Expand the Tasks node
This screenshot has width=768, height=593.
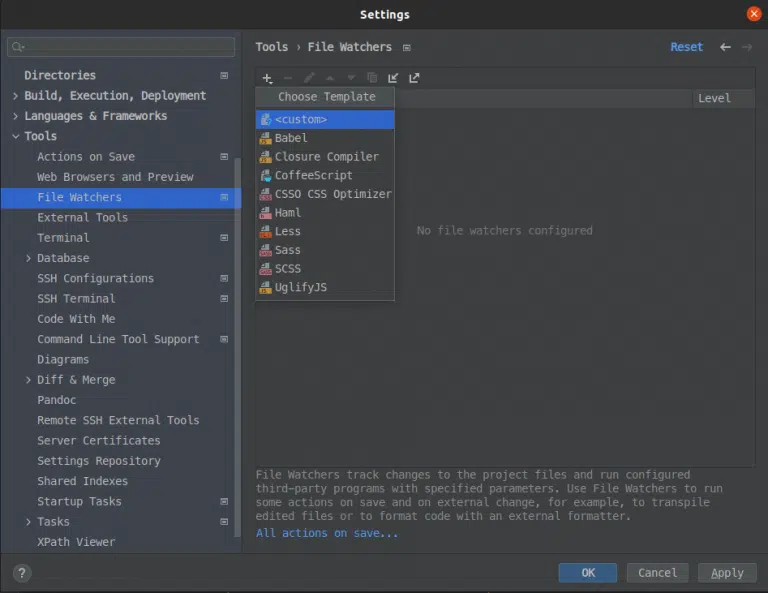[28, 522]
